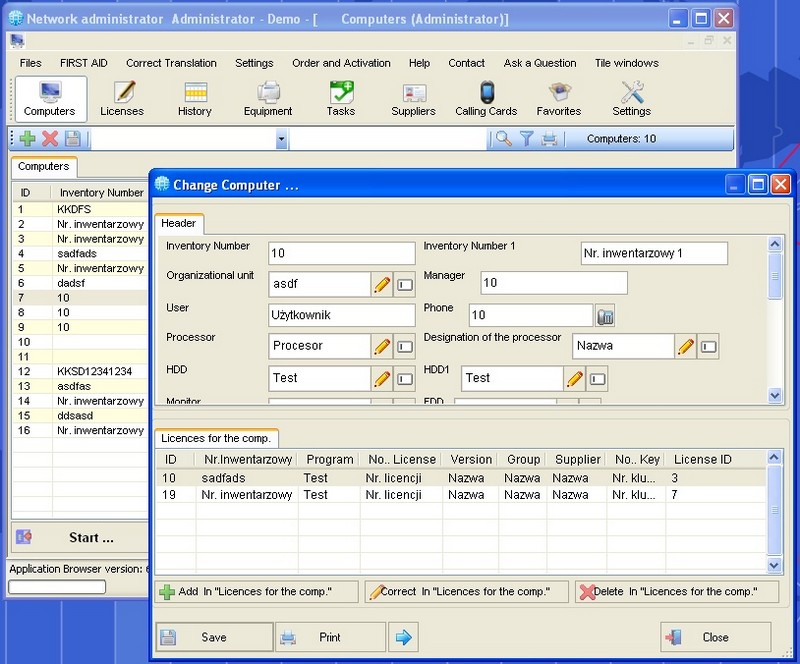
Task: Click the green plus add-record icon
Action: pos(28,139)
